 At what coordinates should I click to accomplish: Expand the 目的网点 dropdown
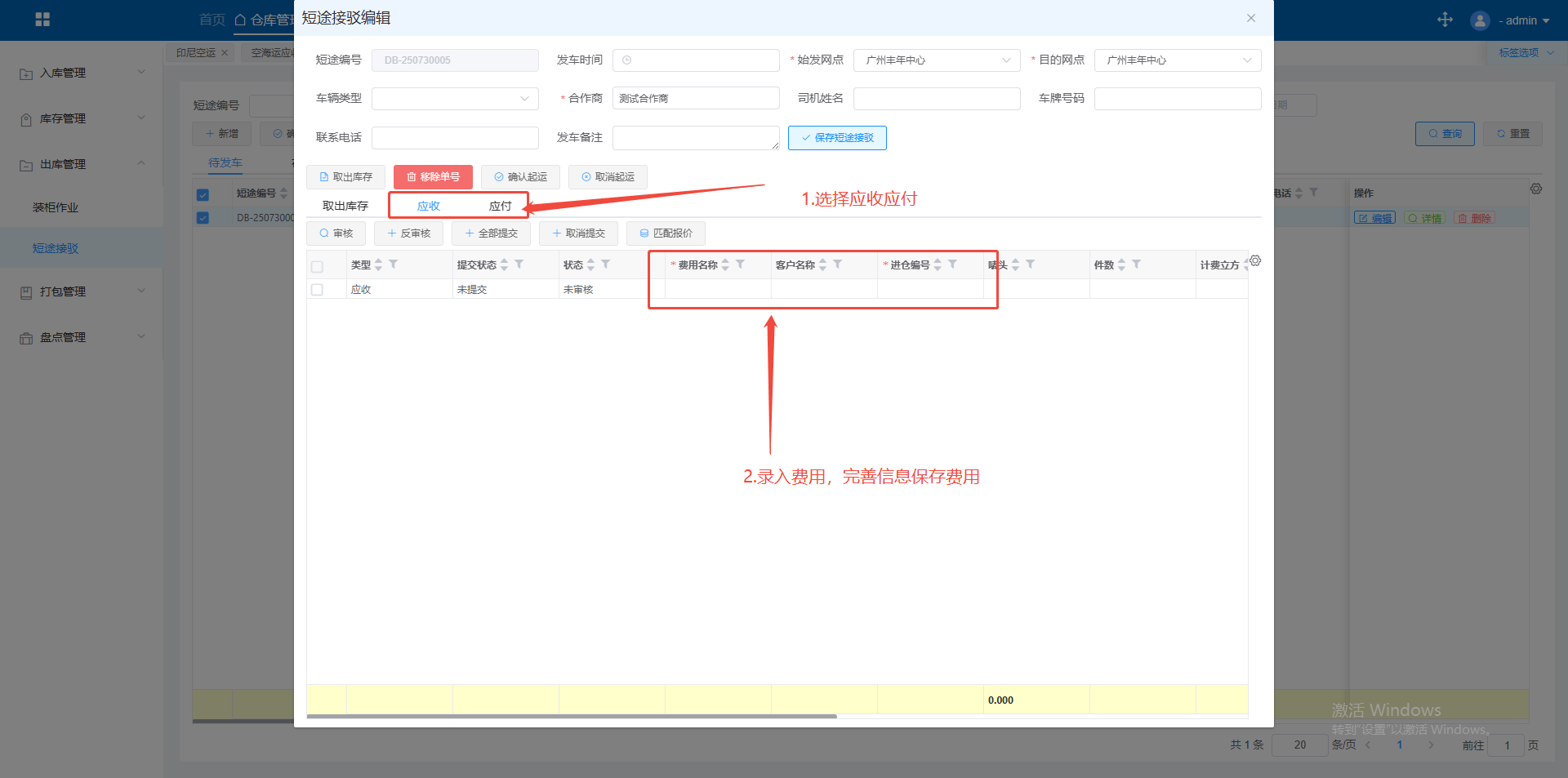(x=1177, y=60)
